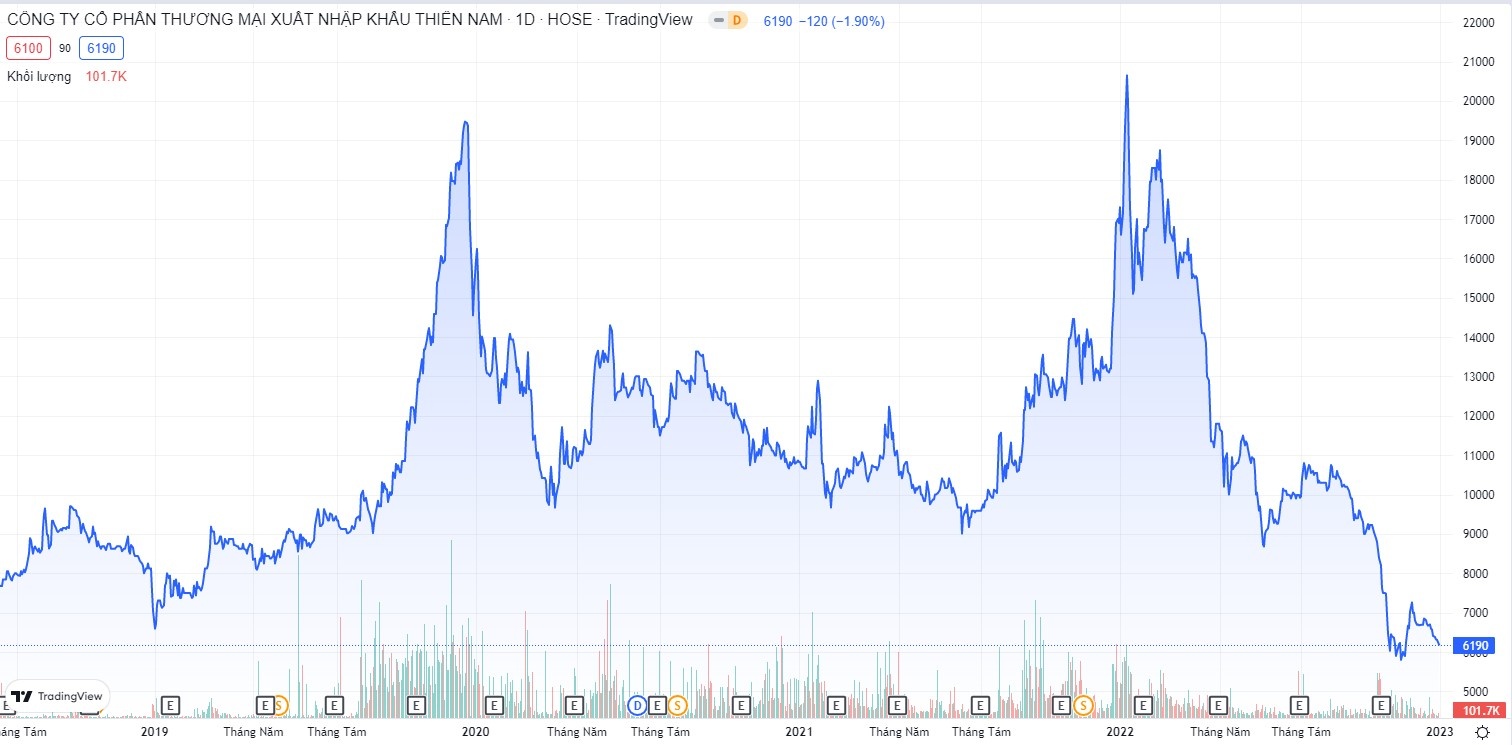Select the Khối lượng volume indicator label

point(39,76)
